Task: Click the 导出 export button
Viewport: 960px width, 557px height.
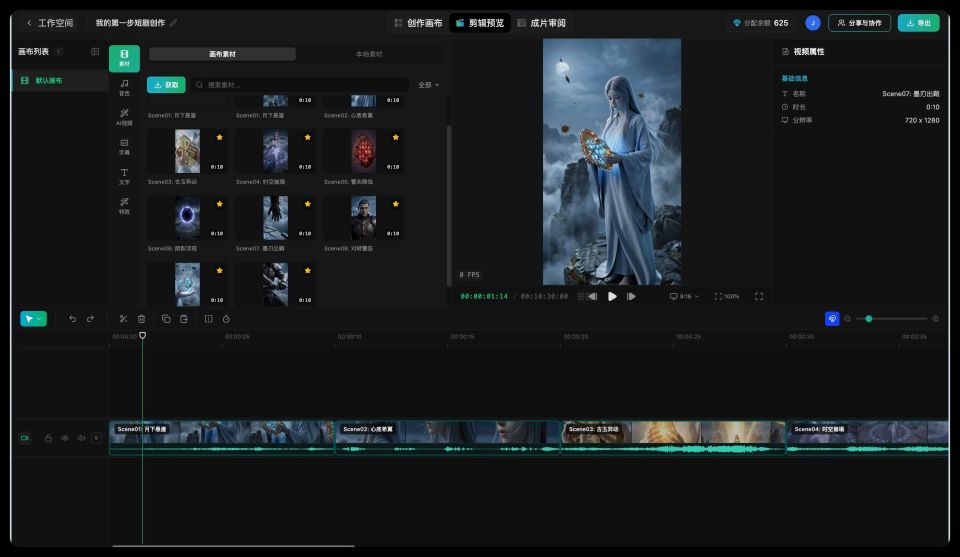Action: pos(918,23)
